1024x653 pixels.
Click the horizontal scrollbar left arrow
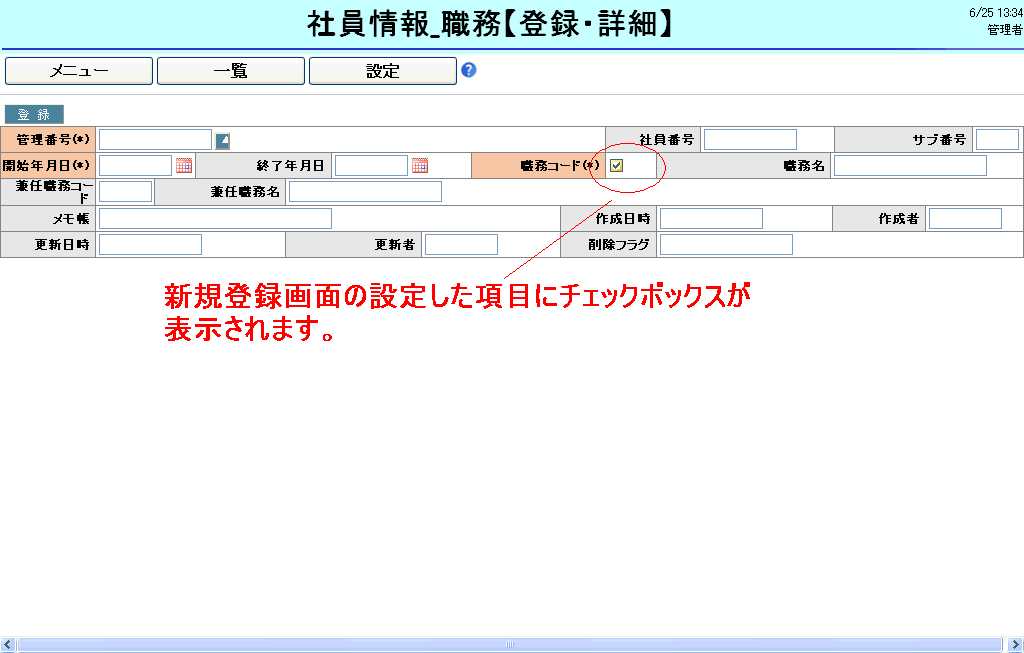[8, 645]
